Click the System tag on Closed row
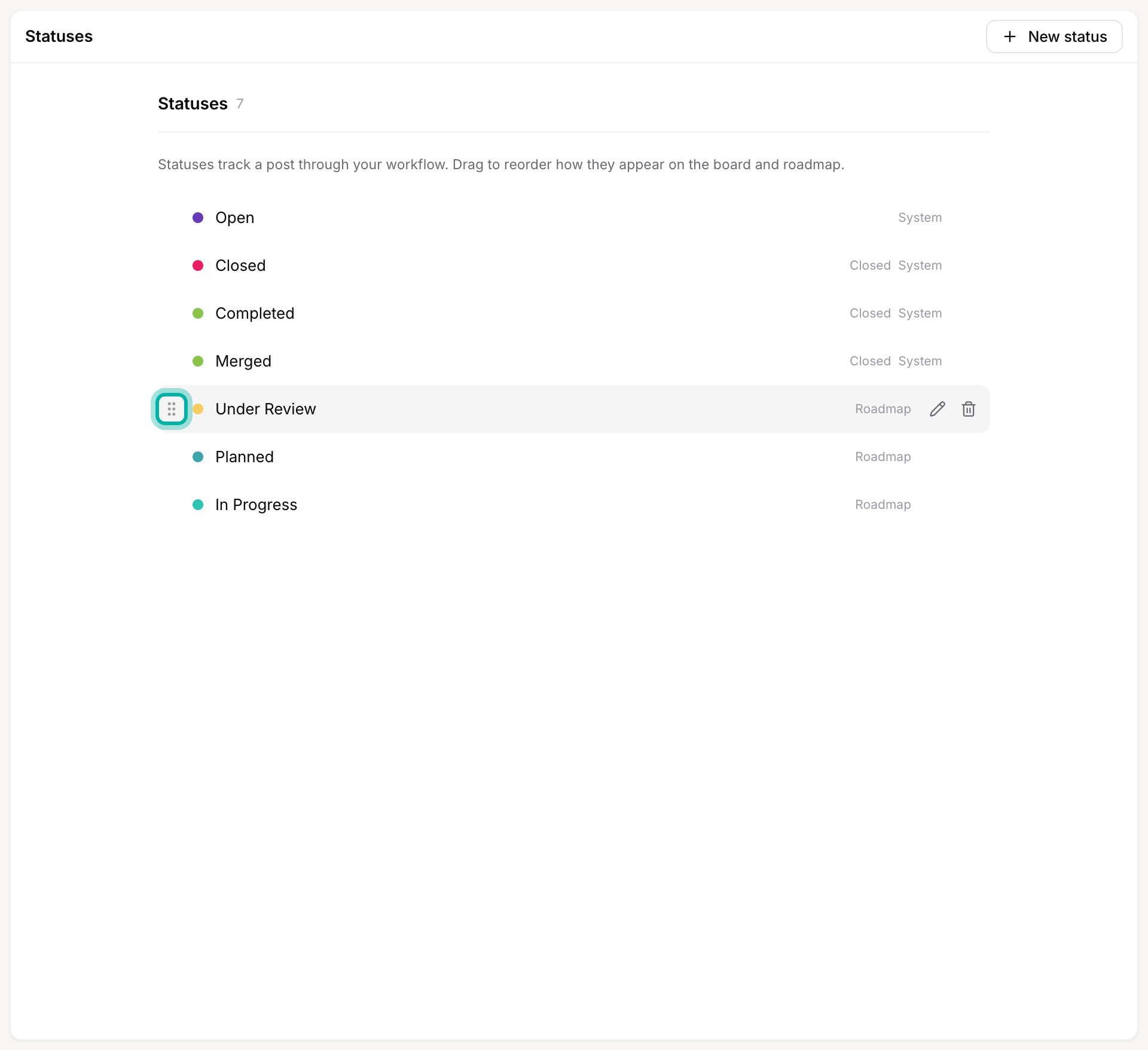The image size is (1148, 1050). tap(920, 265)
